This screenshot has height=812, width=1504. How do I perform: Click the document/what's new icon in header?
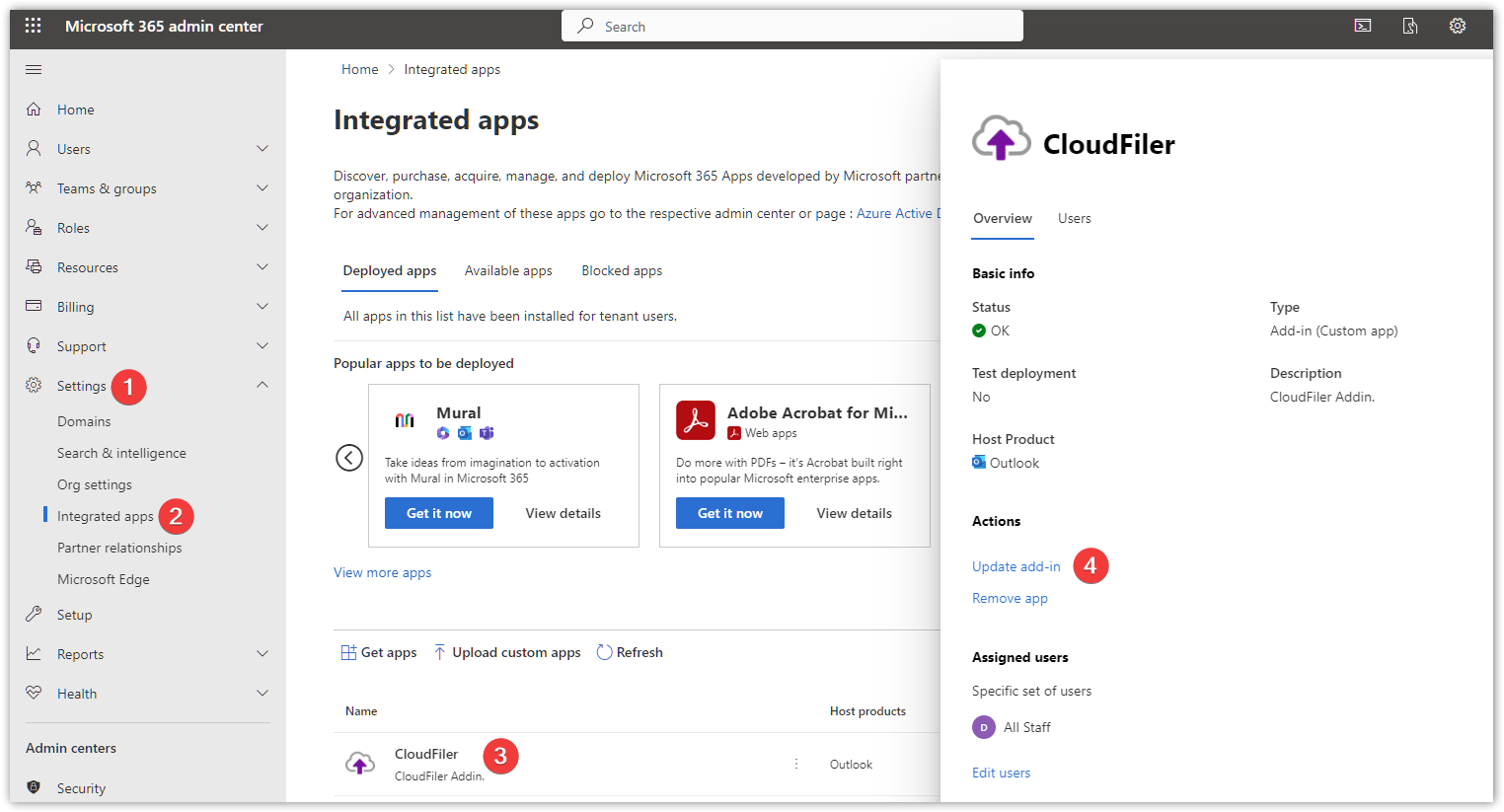click(x=1410, y=26)
